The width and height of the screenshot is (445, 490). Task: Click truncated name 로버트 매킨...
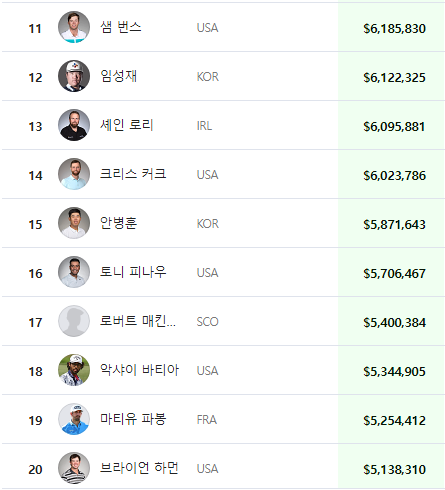[x=138, y=321]
